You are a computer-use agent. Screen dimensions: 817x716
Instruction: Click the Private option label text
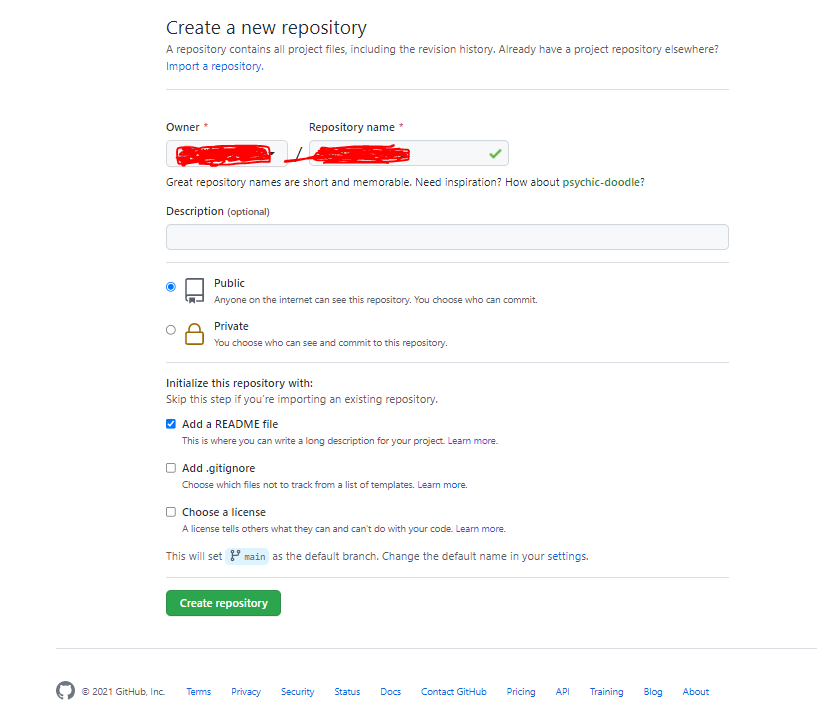coord(231,326)
